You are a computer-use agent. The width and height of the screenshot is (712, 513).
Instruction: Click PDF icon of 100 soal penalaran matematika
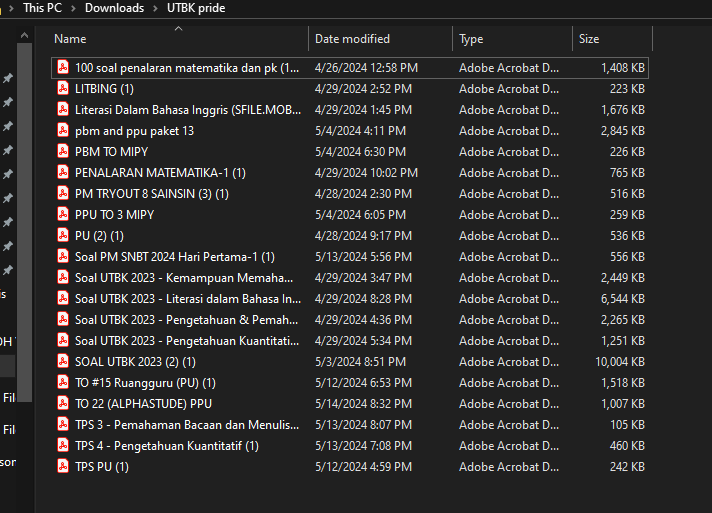[63, 68]
